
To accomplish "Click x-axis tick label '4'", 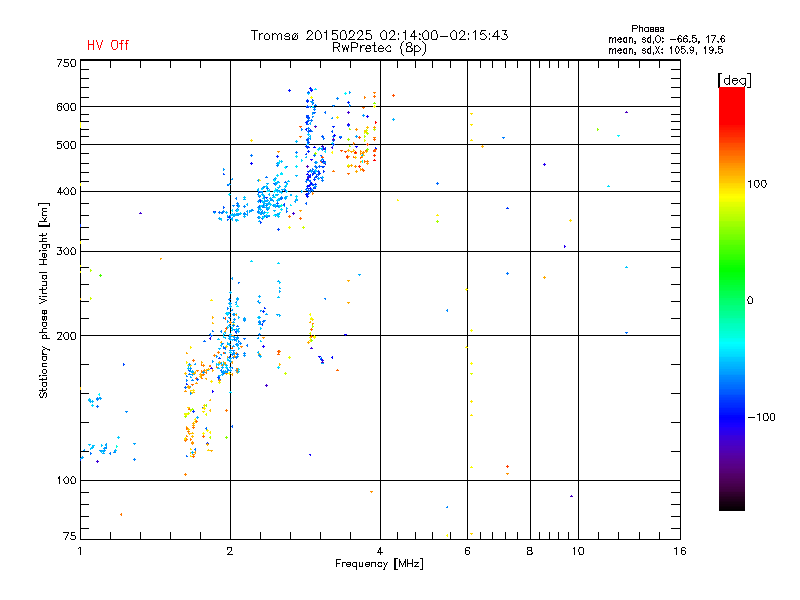I will tap(380, 551).
